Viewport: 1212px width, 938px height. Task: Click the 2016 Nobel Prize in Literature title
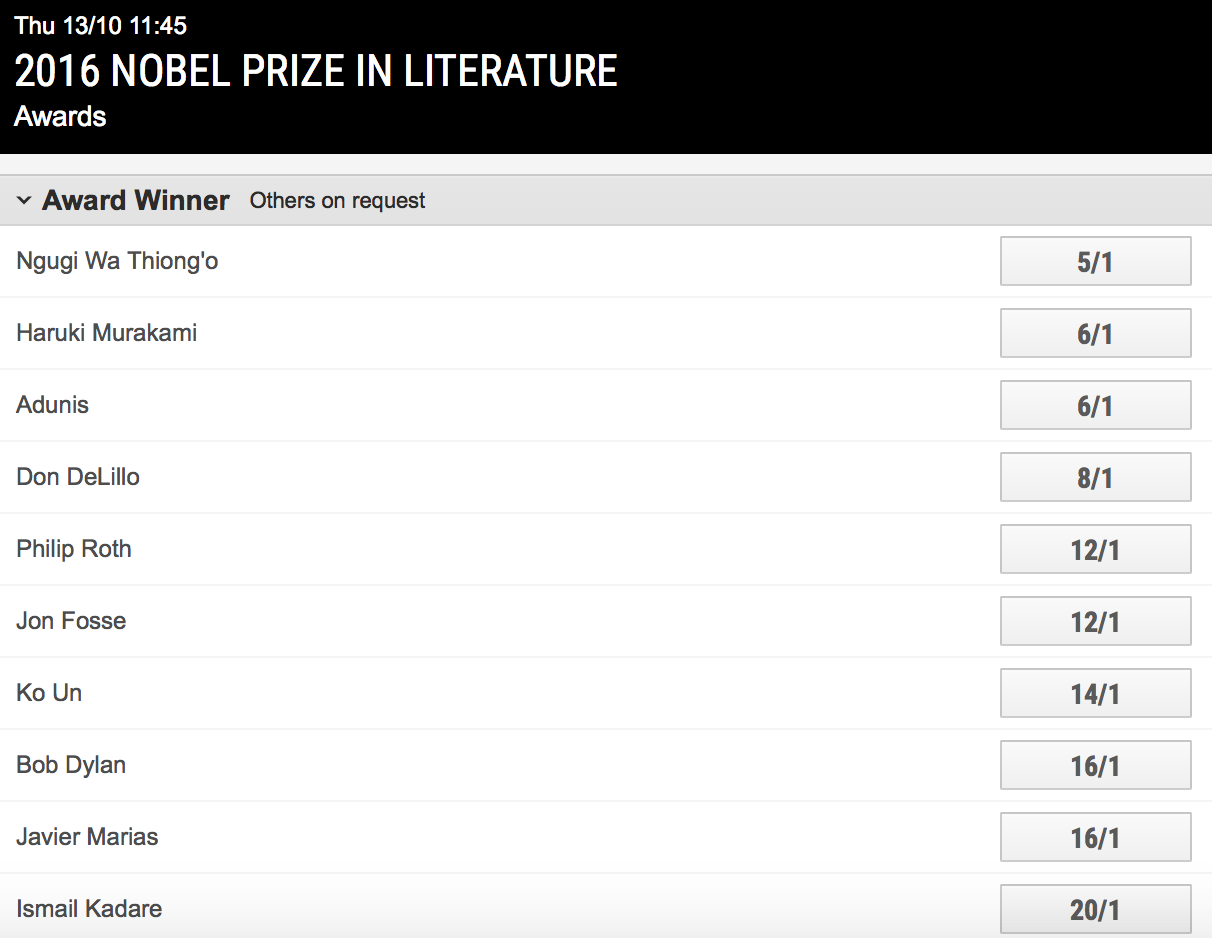tap(316, 71)
